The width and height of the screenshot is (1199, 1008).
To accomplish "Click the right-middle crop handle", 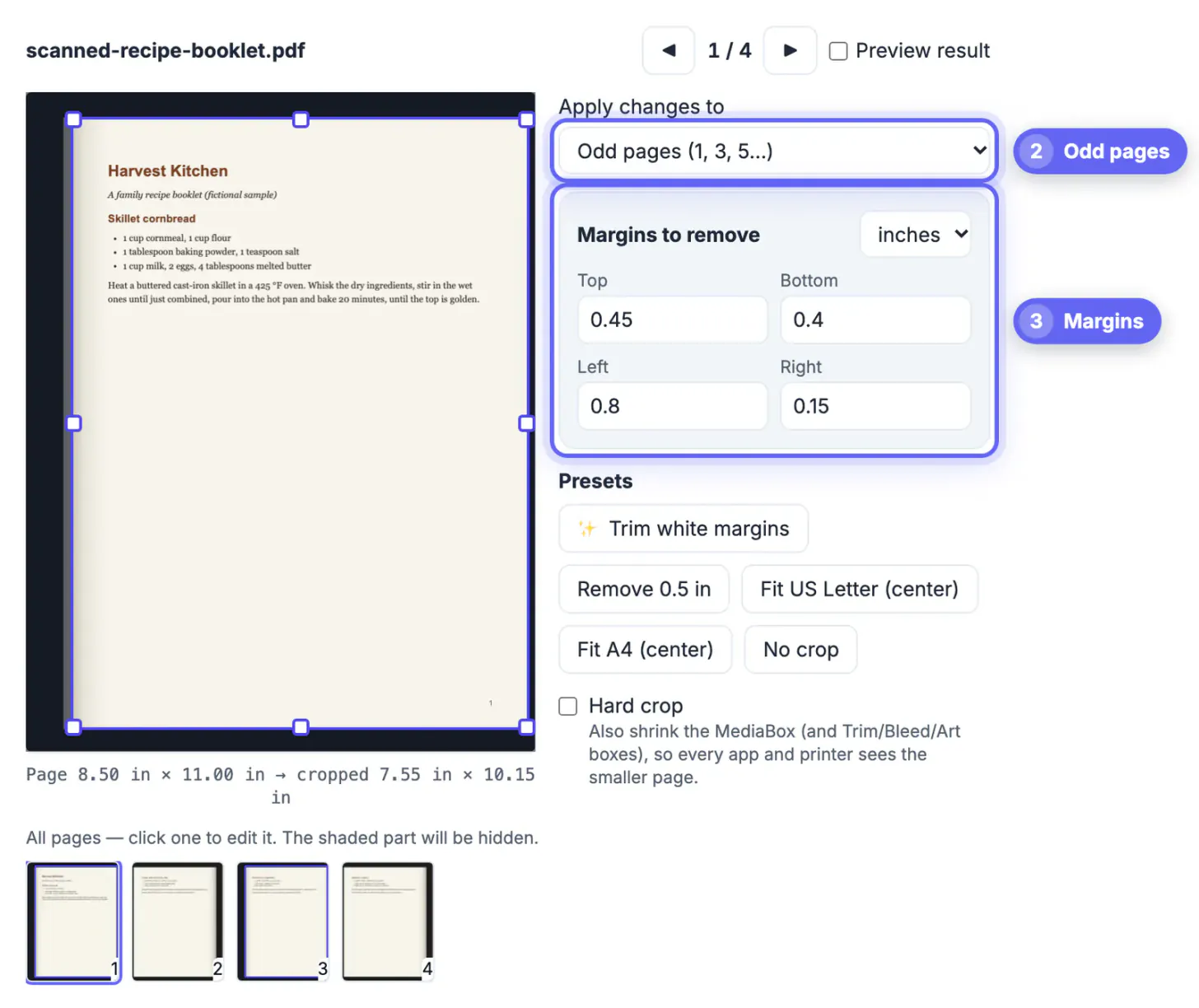I will [527, 423].
